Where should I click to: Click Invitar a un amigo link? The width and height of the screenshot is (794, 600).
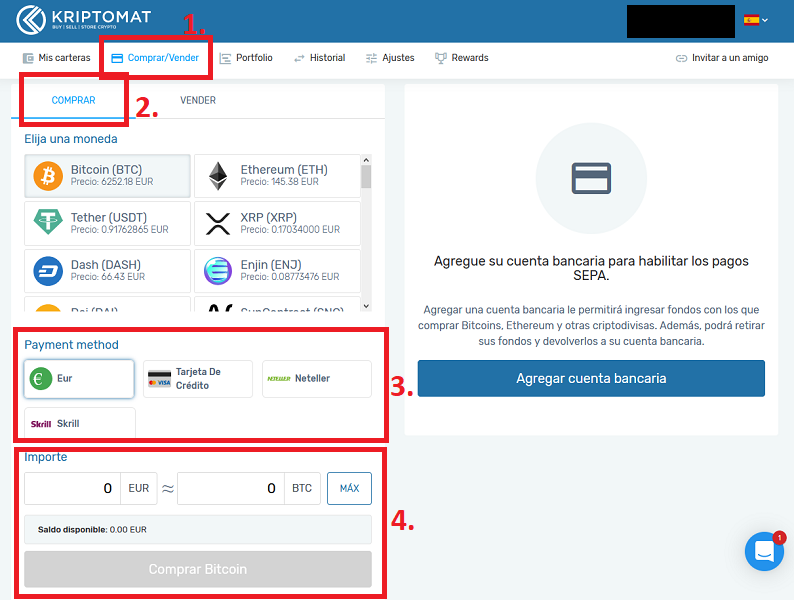click(722, 58)
